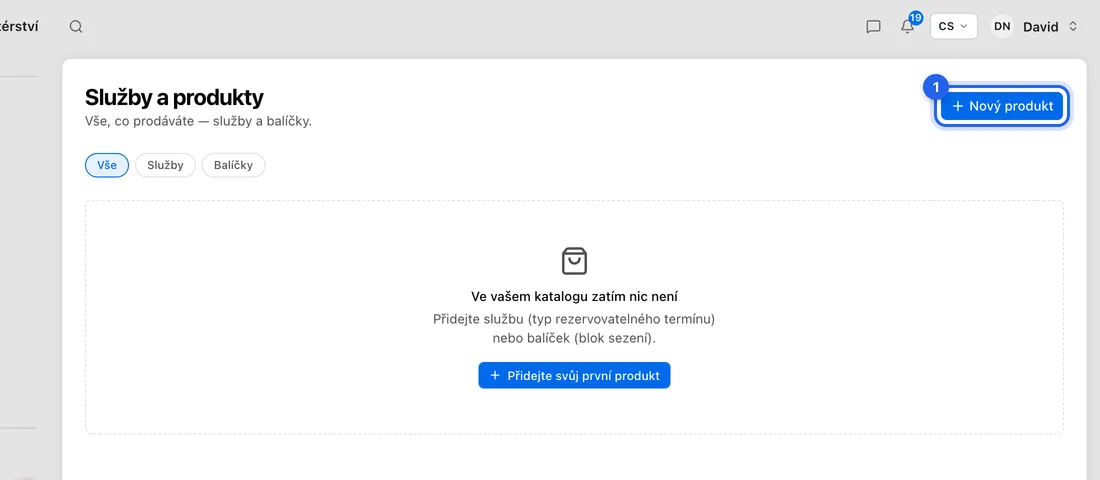The width and height of the screenshot is (1100, 480).
Task: Click the Služby a produkty heading
Action: [174, 98]
